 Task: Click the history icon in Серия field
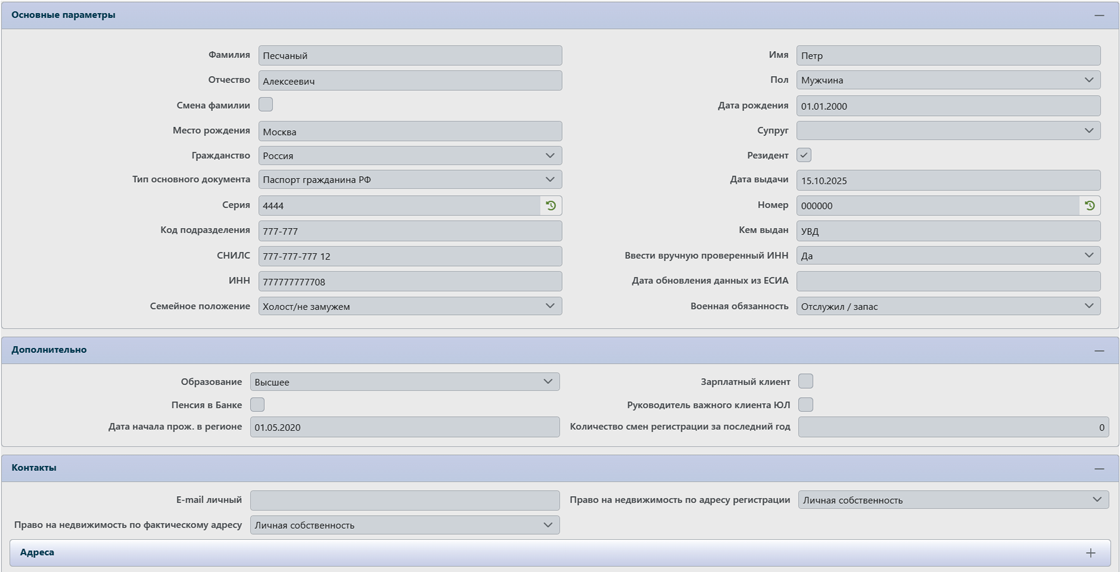click(x=550, y=206)
